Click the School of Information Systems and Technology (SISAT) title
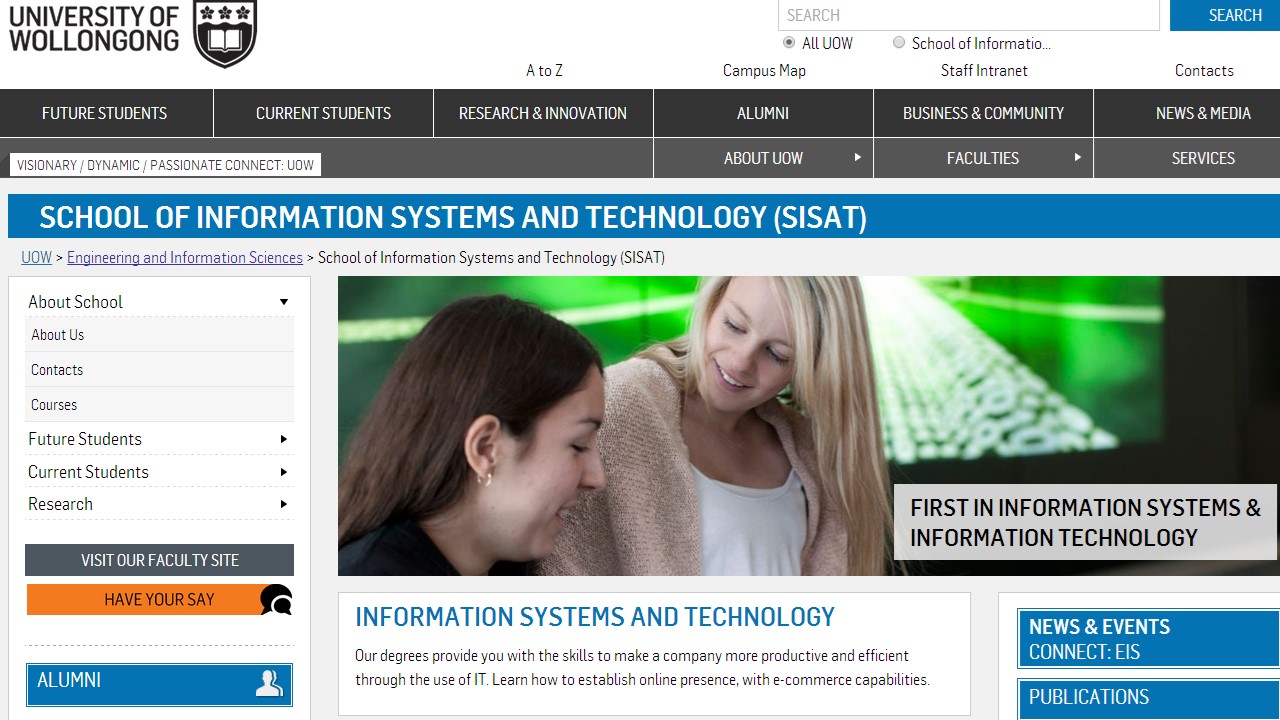The height and width of the screenshot is (720, 1280). click(x=453, y=217)
